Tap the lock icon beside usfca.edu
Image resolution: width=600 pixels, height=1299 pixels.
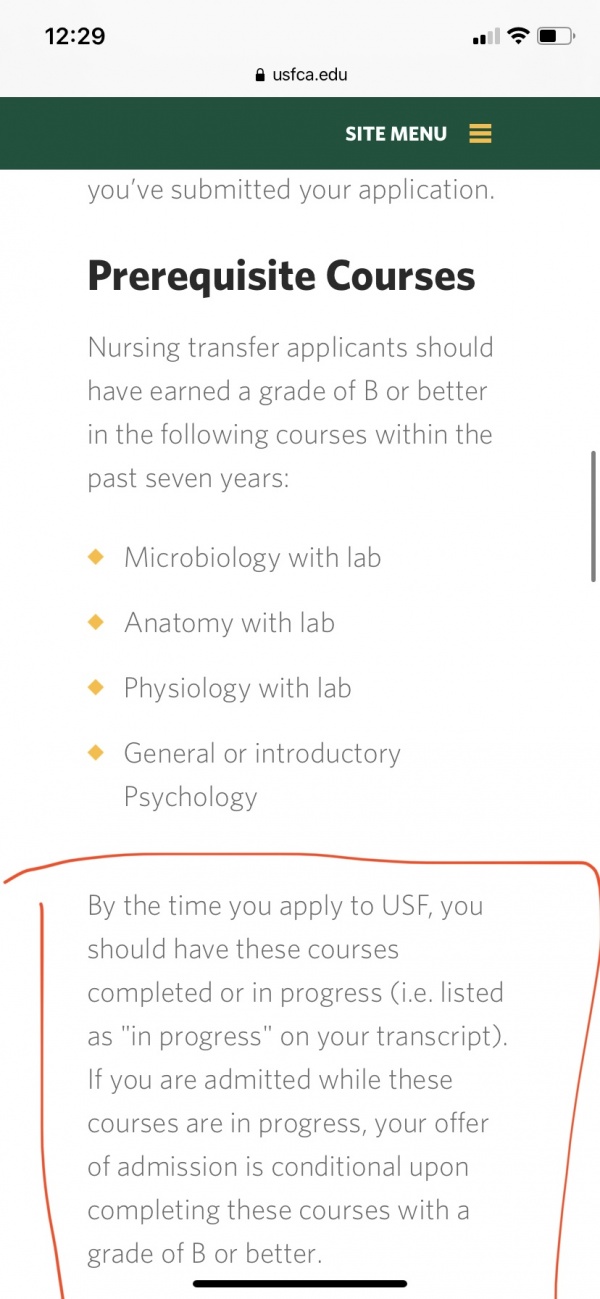(261, 74)
